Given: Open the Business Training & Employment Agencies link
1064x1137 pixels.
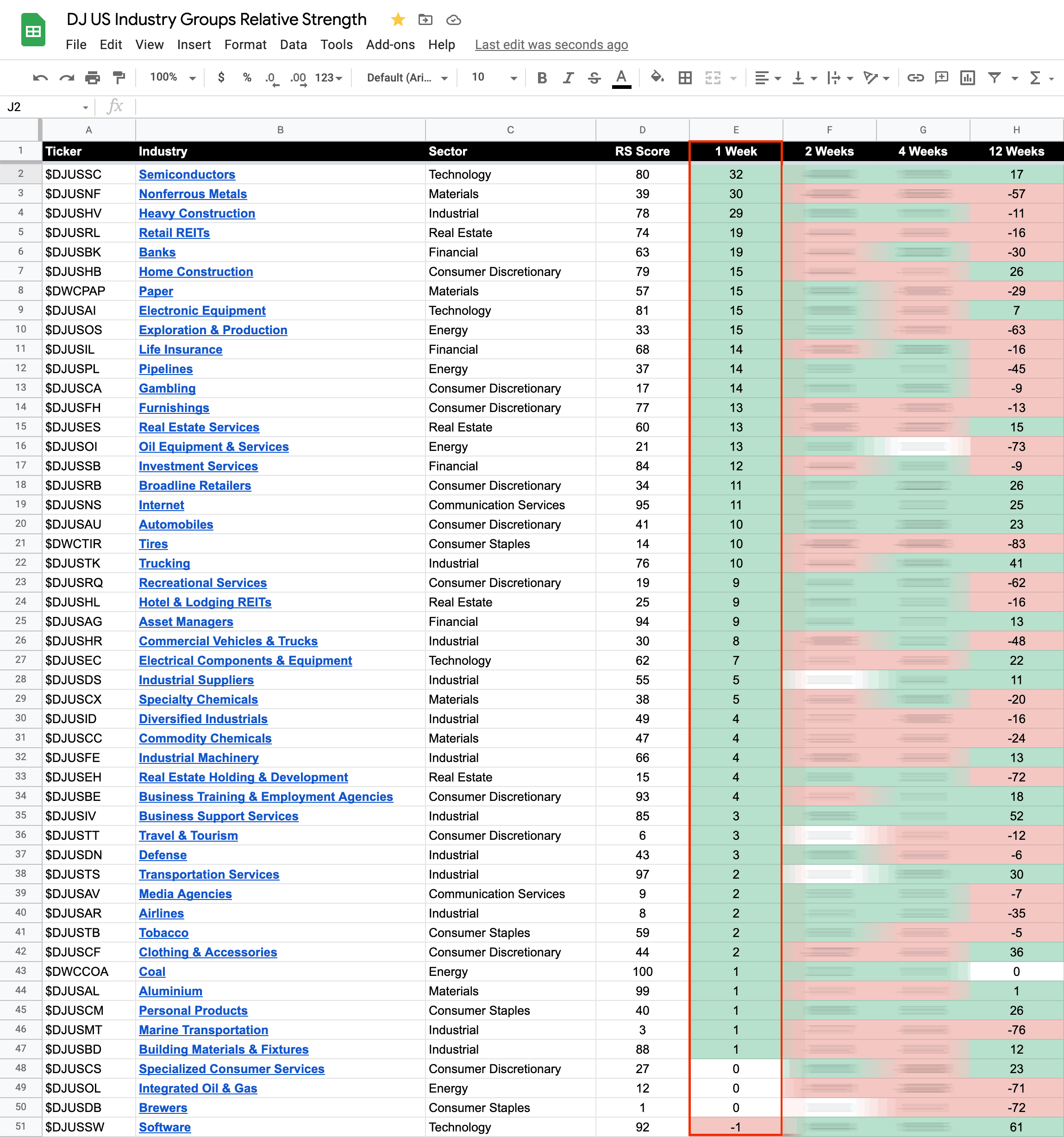Looking at the screenshot, I should click(266, 797).
